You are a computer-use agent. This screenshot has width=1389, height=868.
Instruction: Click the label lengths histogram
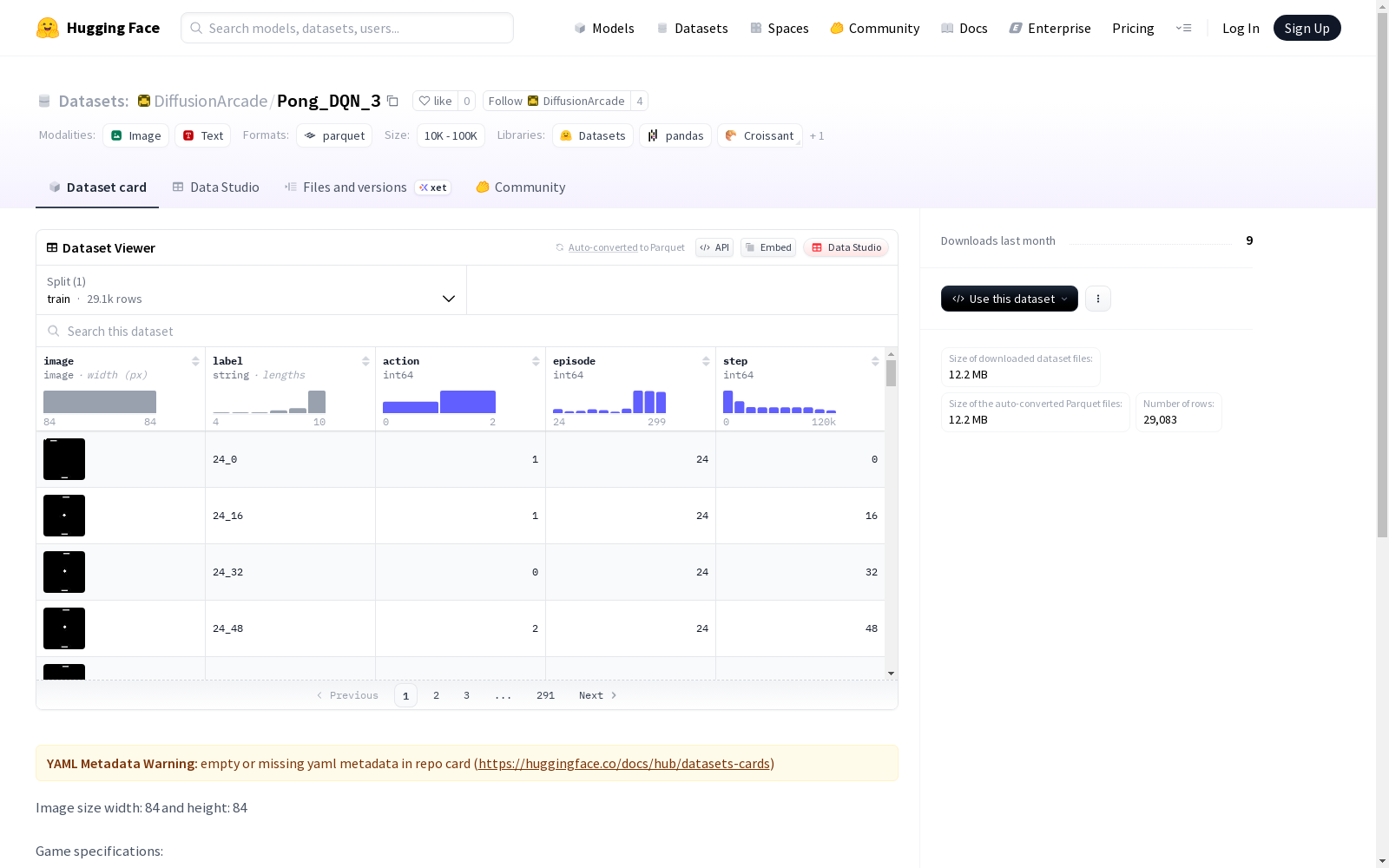click(269, 402)
